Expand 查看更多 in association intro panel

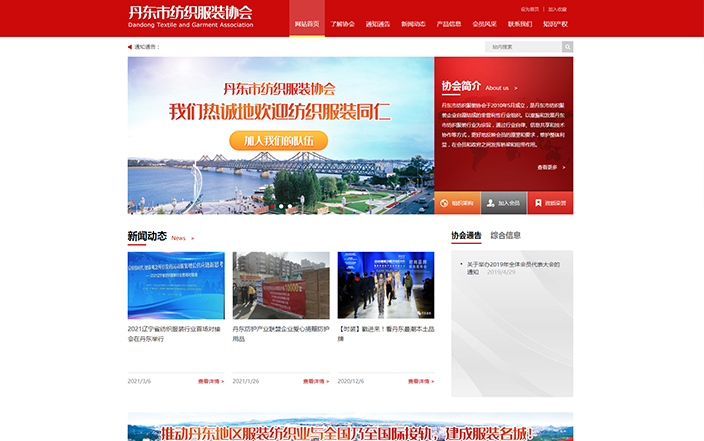pyautogui.click(x=549, y=167)
